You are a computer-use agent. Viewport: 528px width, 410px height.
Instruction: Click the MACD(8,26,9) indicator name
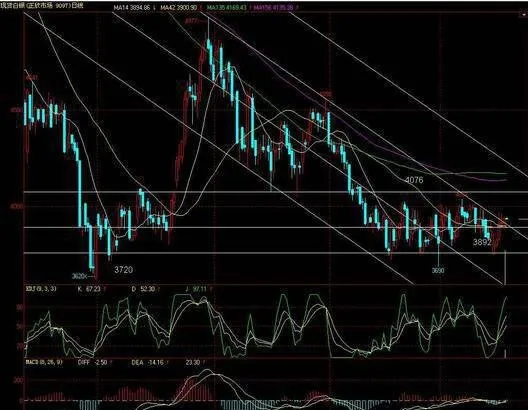coord(44,363)
